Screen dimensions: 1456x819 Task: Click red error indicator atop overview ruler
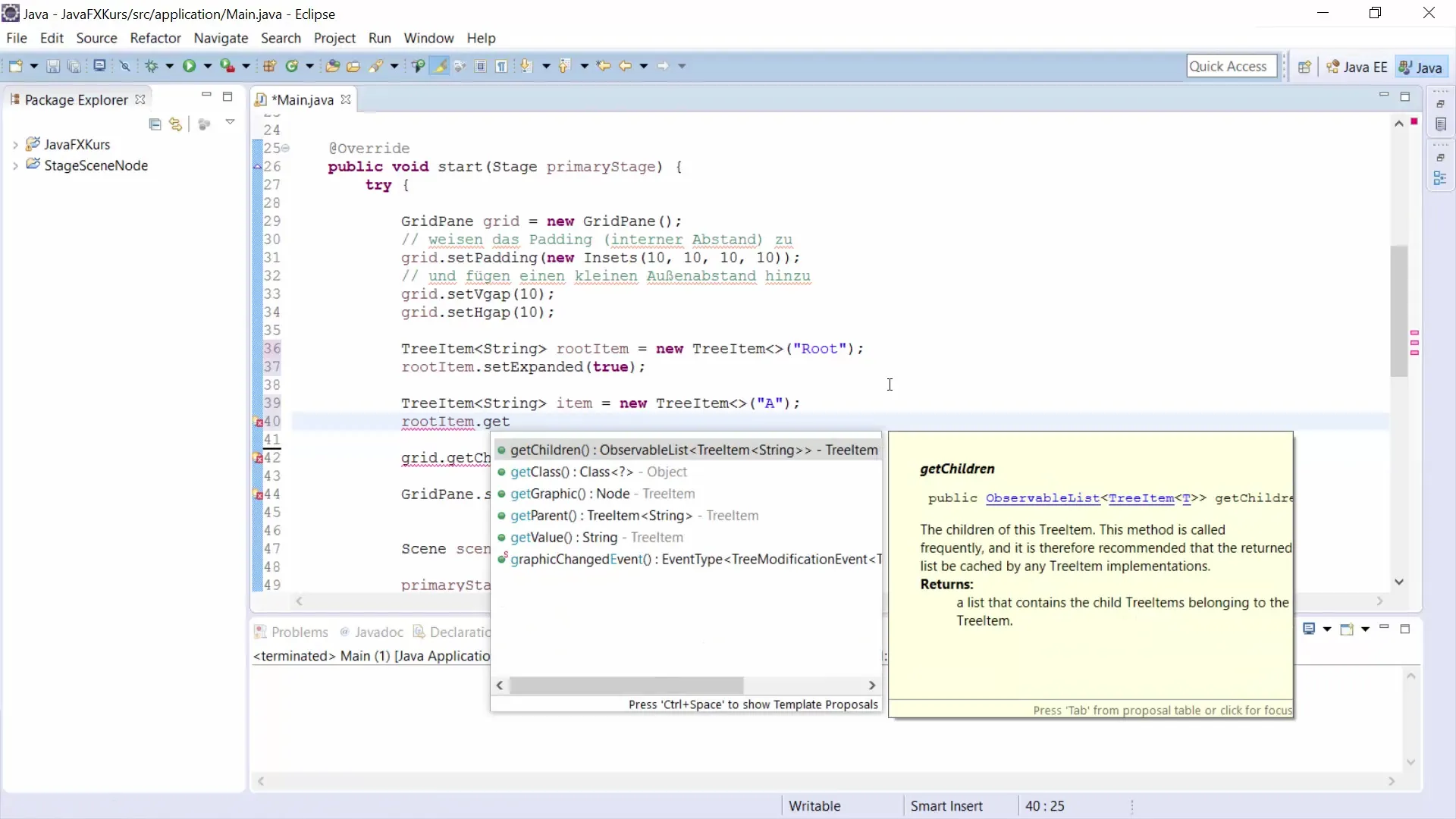(x=1414, y=121)
